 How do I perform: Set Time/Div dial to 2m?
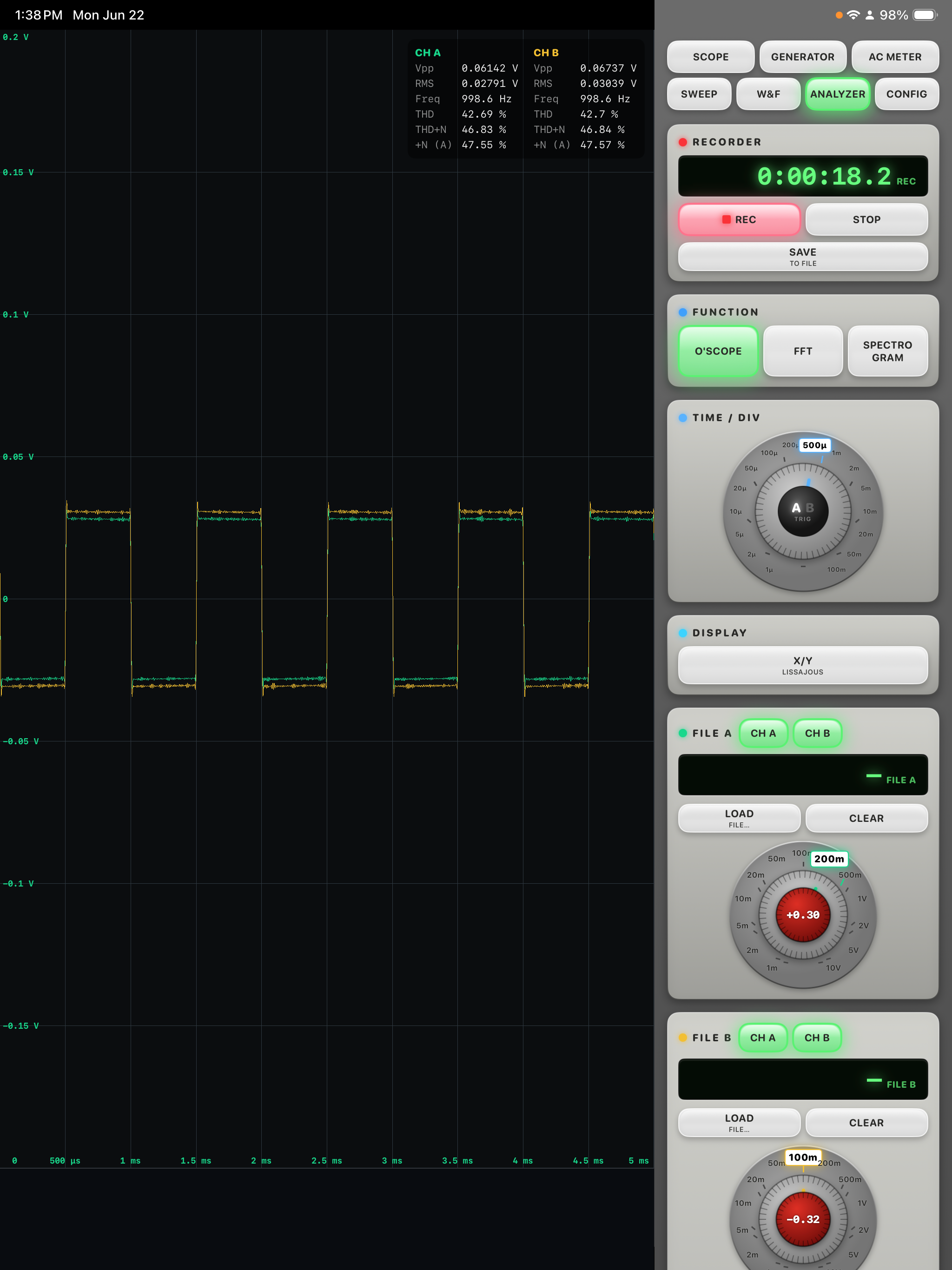click(x=854, y=469)
